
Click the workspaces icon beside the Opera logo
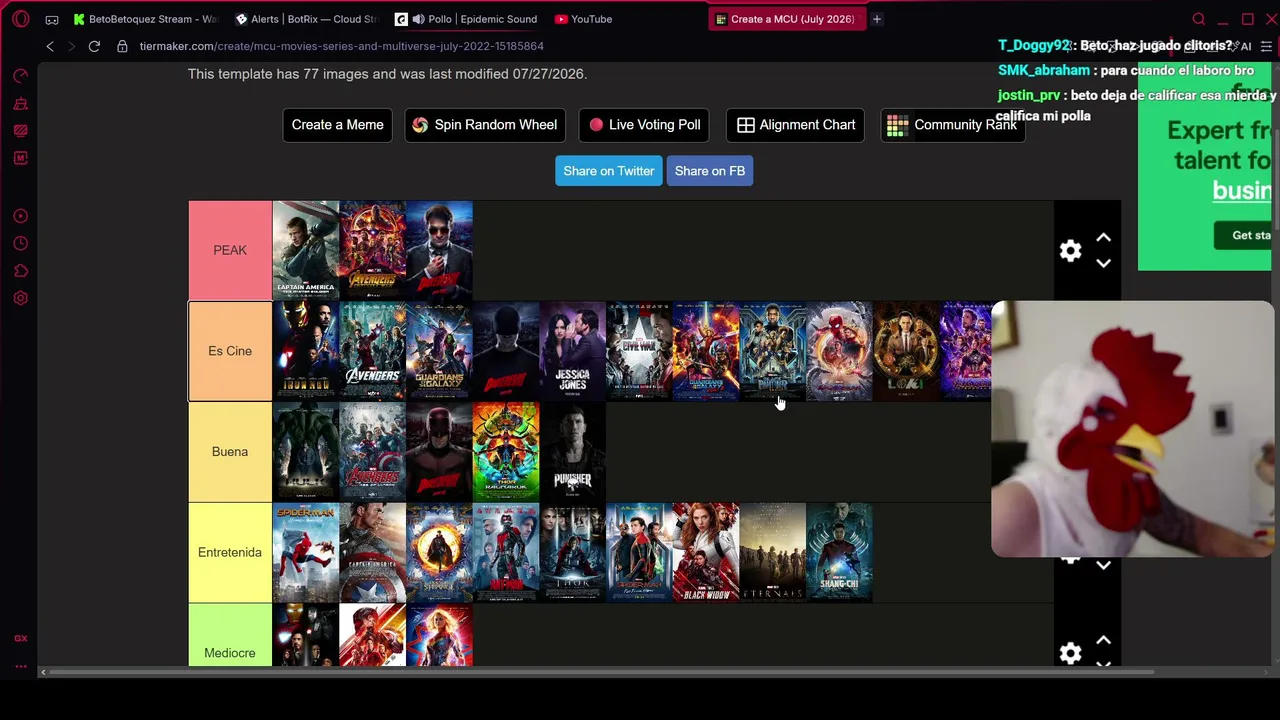pos(52,19)
